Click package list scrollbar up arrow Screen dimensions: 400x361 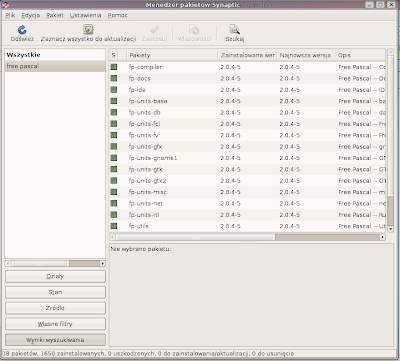tap(390, 53)
